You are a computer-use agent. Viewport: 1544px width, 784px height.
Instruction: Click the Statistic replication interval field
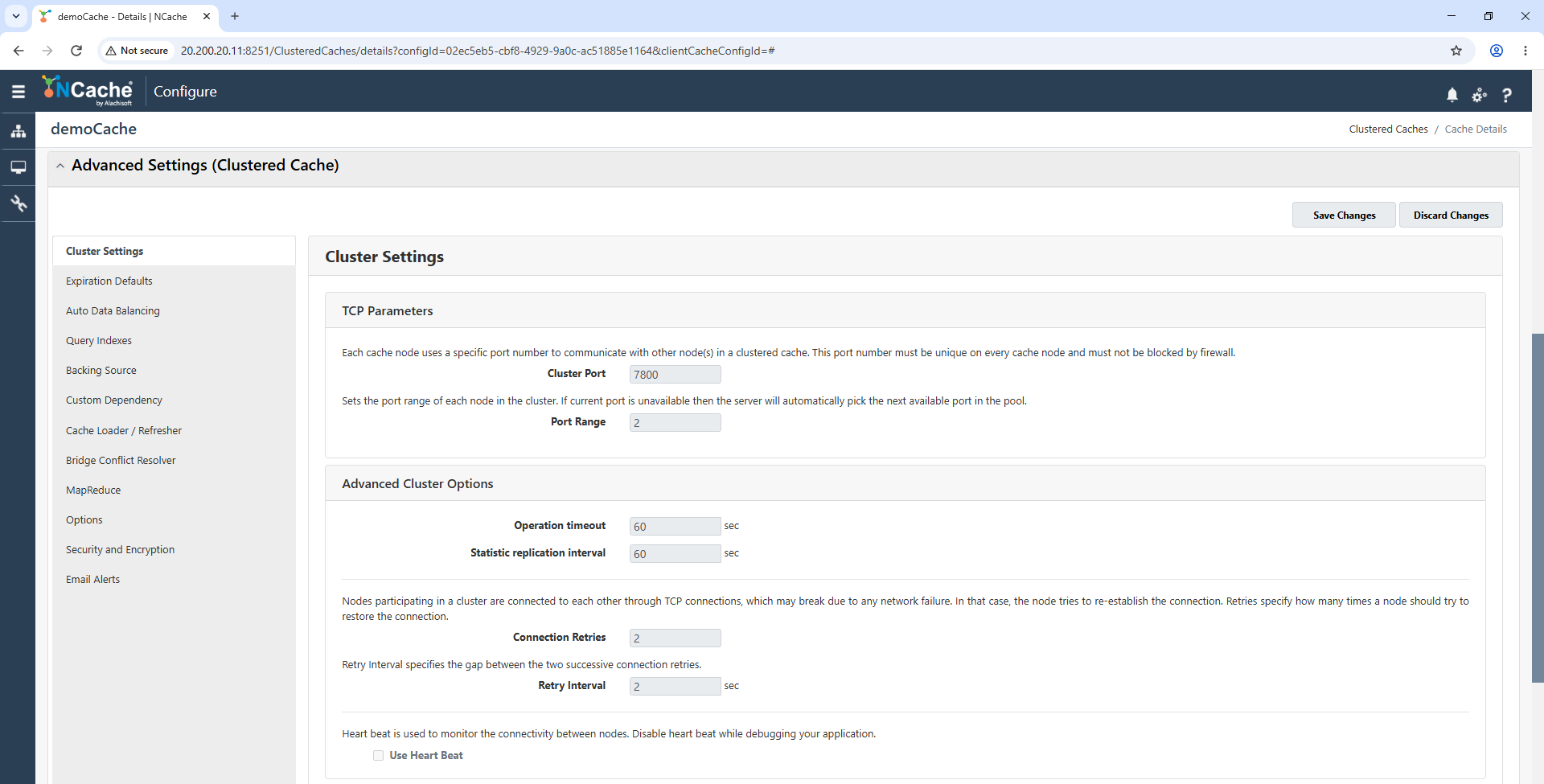675,553
